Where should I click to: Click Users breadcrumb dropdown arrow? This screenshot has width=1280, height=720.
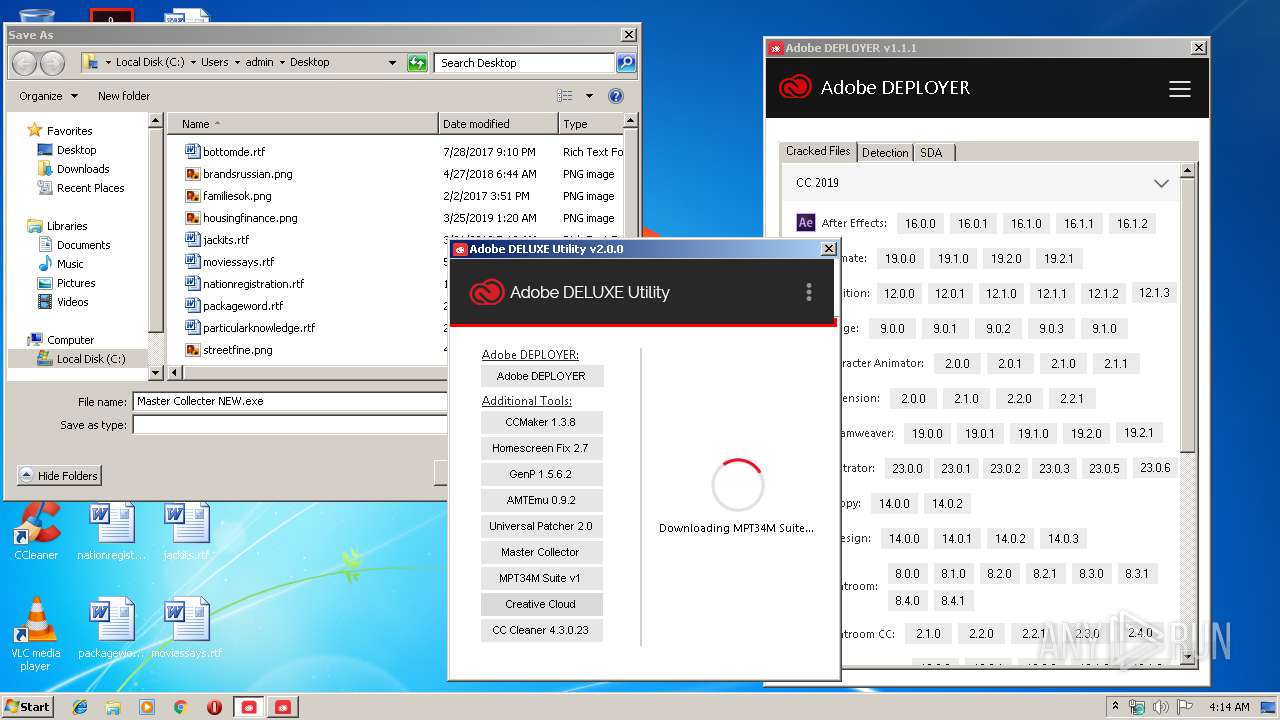pyautogui.click(x=237, y=62)
